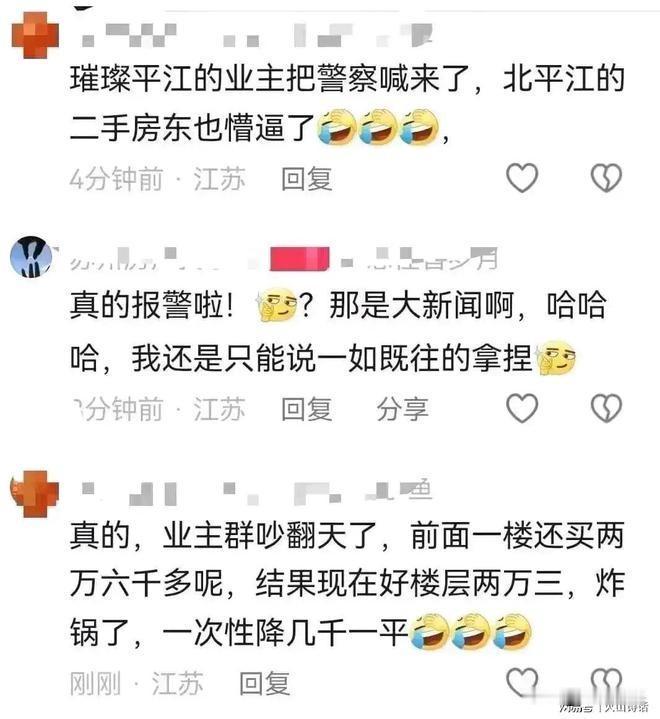The width and height of the screenshot is (660, 719).
Task: Dislike the first comment with broken heart
Action: [606, 177]
